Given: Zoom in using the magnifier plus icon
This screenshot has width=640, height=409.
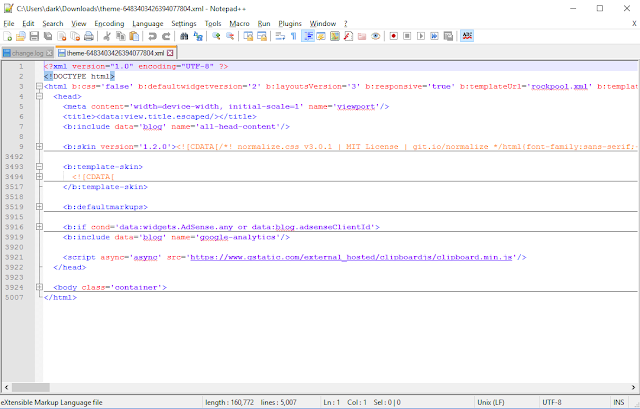Looking at the screenshot, I should (216, 36).
